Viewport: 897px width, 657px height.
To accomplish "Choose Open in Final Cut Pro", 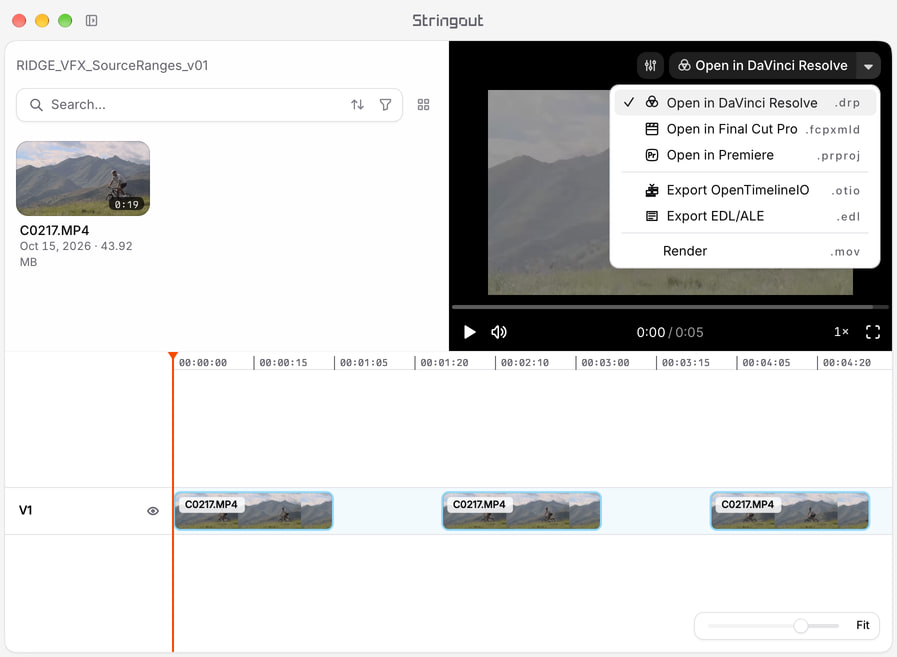I will (745, 129).
